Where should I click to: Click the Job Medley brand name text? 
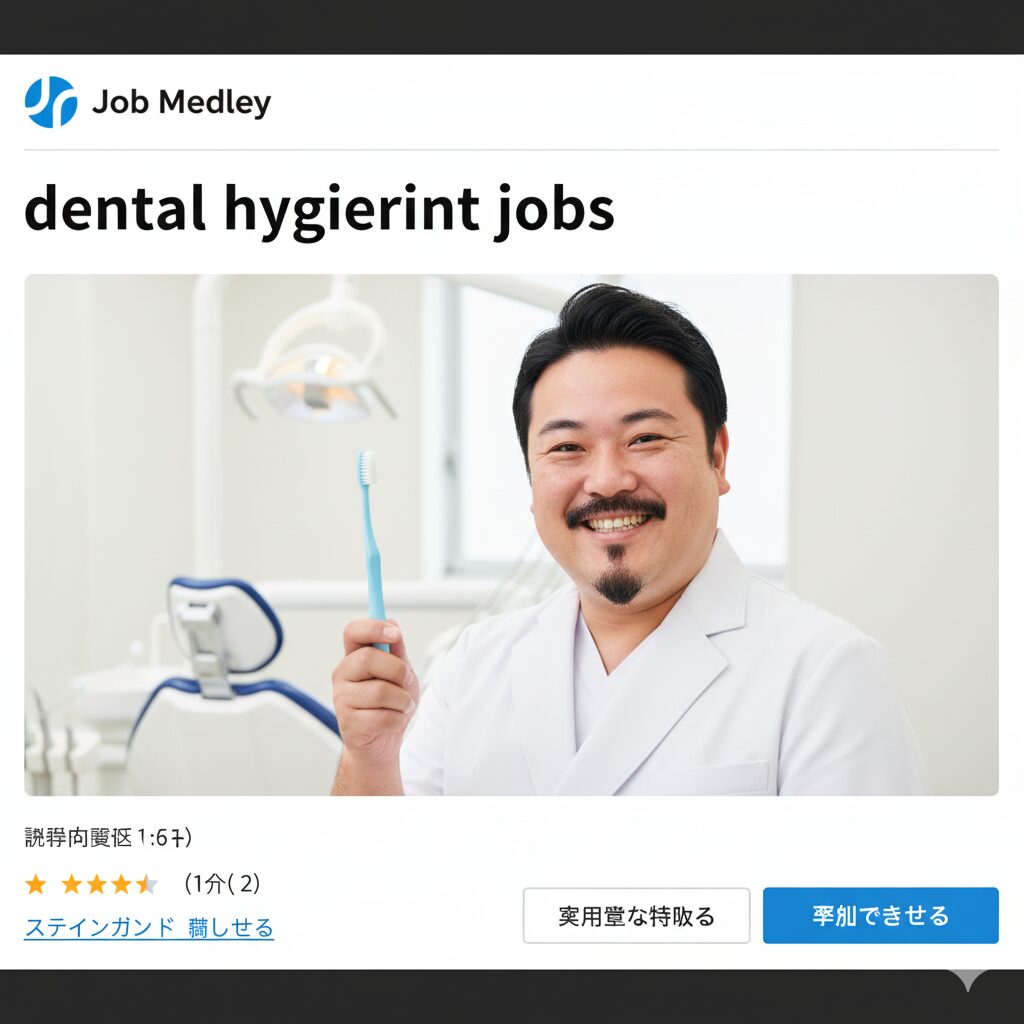click(x=182, y=103)
